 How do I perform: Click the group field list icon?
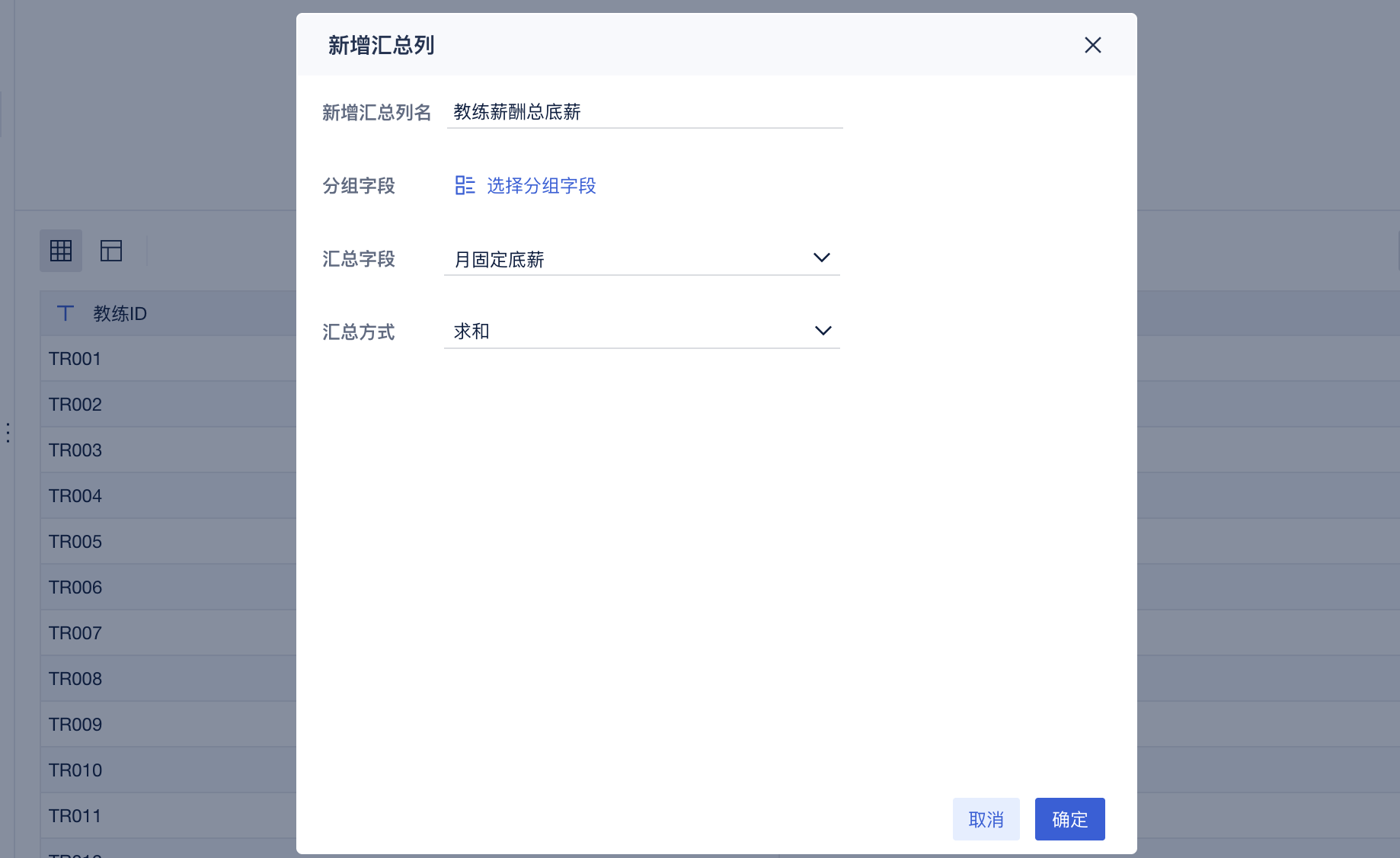(x=465, y=185)
